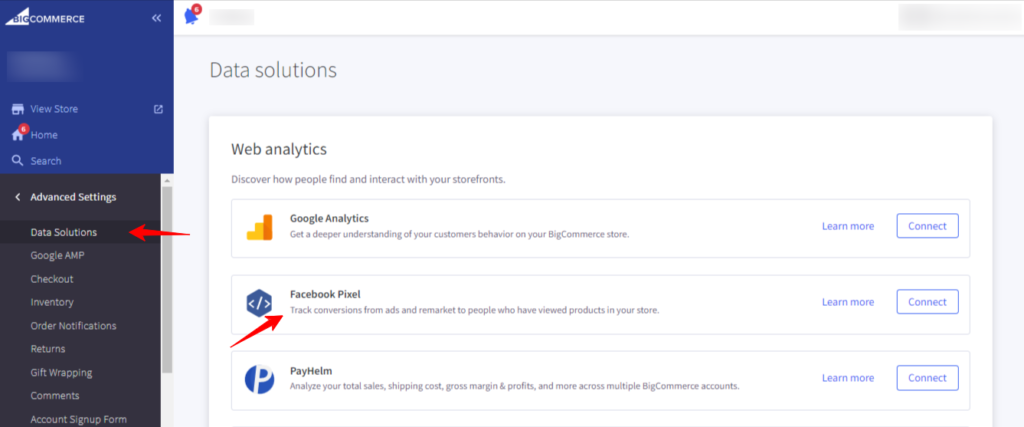The width and height of the screenshot is (1024, 427).
Task: Click the Search magnifier icon
Action: click(18, 161)
